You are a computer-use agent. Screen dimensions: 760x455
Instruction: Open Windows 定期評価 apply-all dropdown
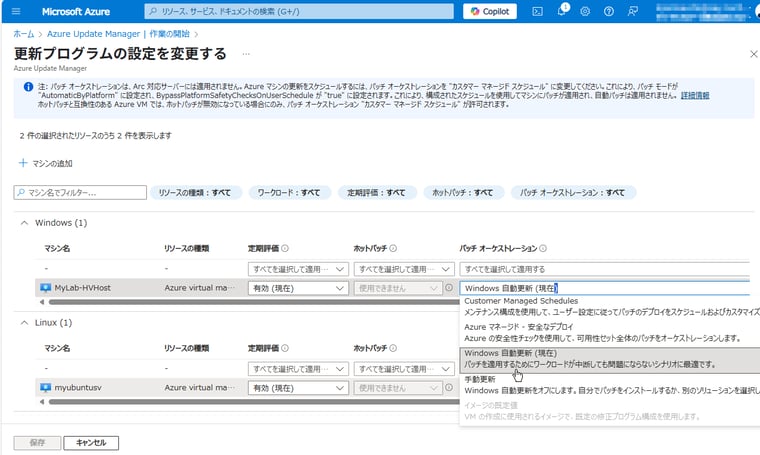(x=298, y=269)
